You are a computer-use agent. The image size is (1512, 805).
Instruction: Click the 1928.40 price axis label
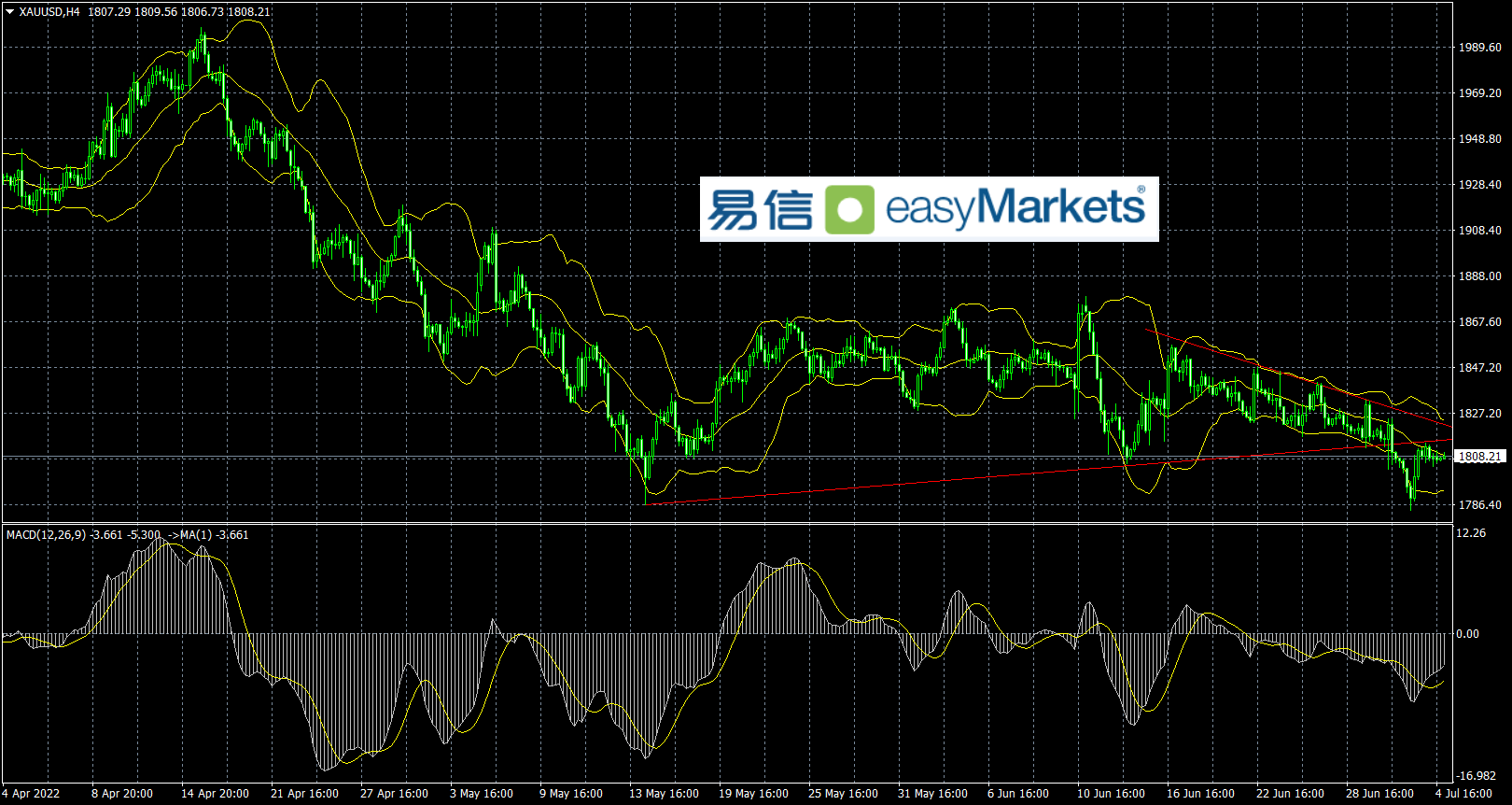pos(1479,185)
